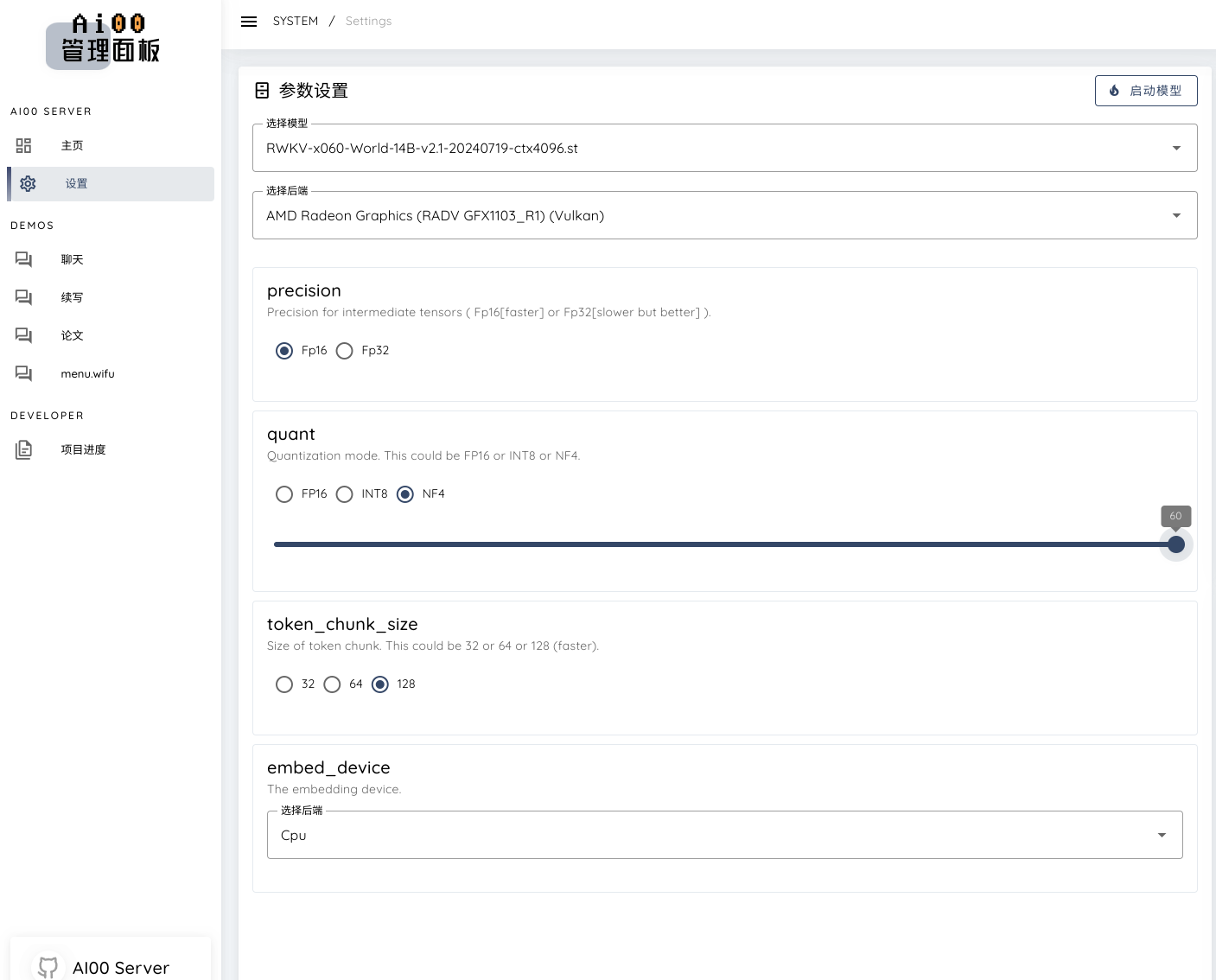Expand the 选择模型 model dropdown
This screenshot has height=980, width=1216.
coord(724,148)
